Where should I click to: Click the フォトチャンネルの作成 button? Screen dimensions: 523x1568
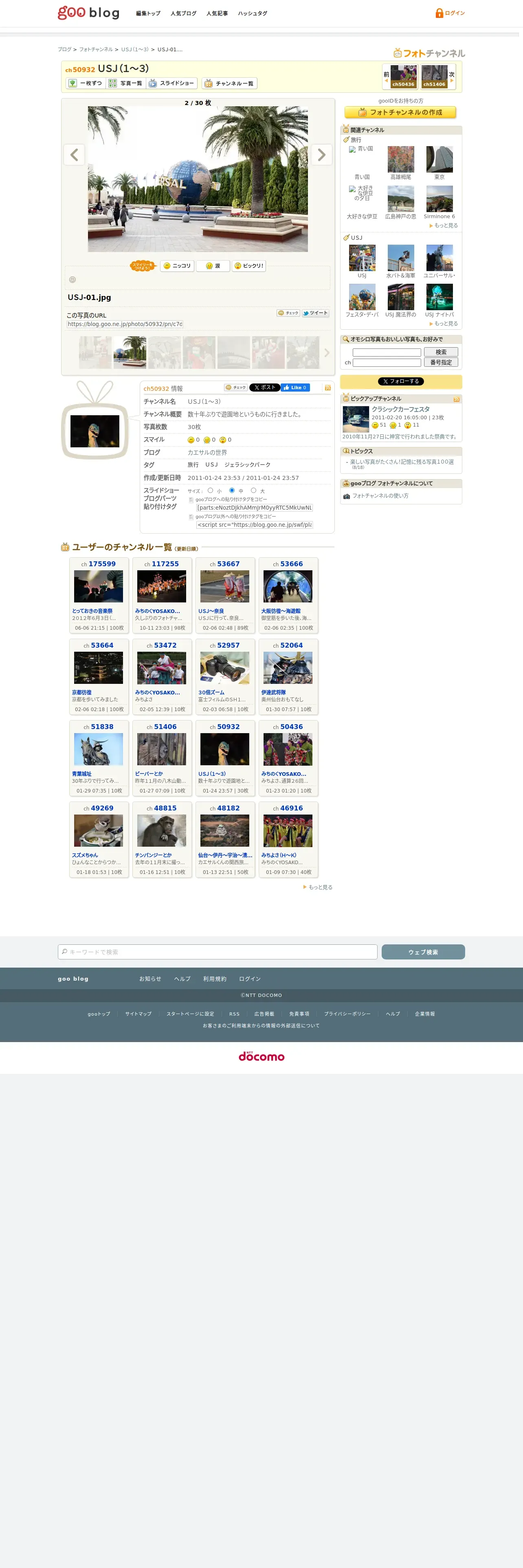[x=400, y=113]
